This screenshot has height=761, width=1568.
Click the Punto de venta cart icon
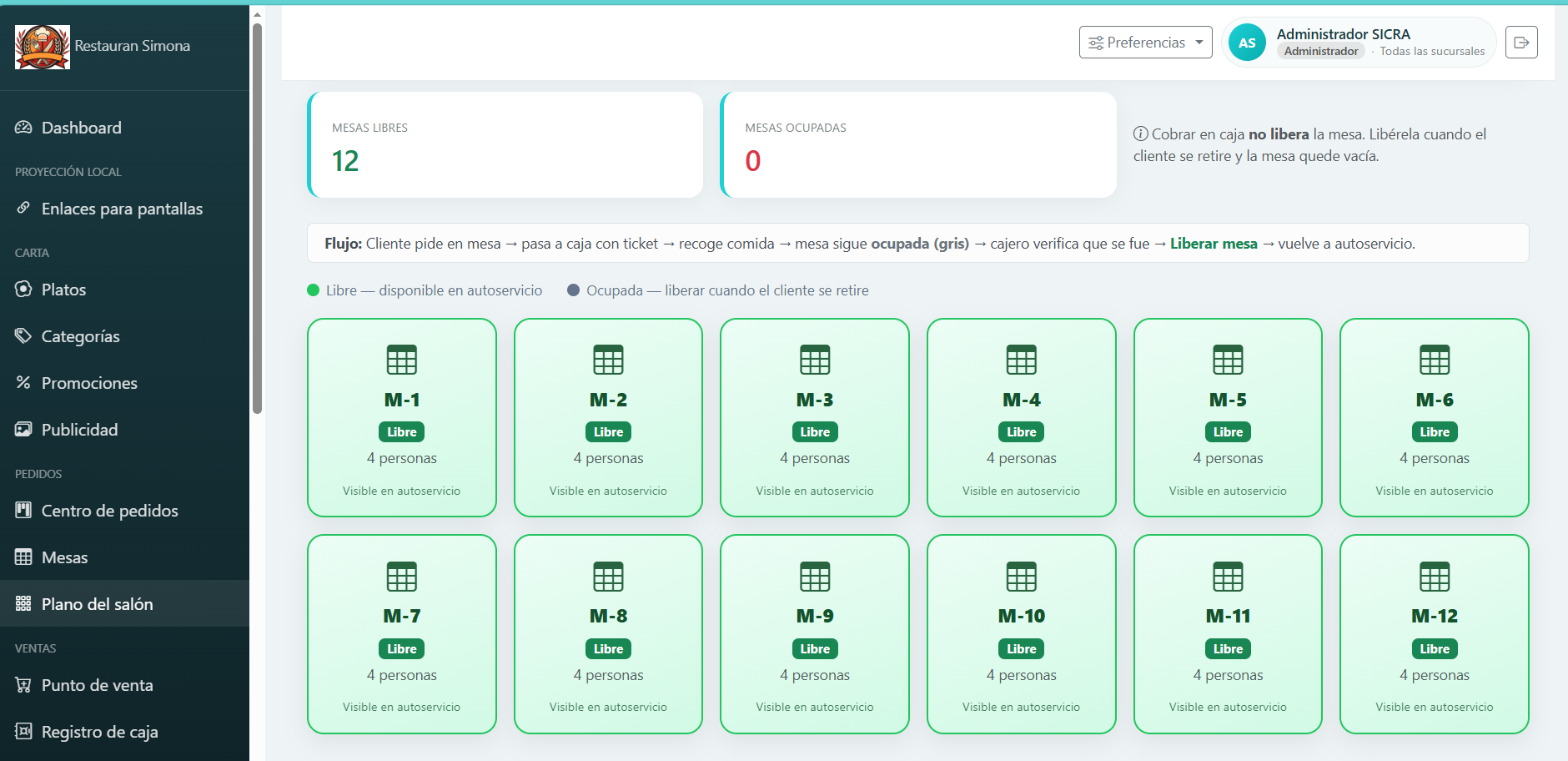[23, 684]
